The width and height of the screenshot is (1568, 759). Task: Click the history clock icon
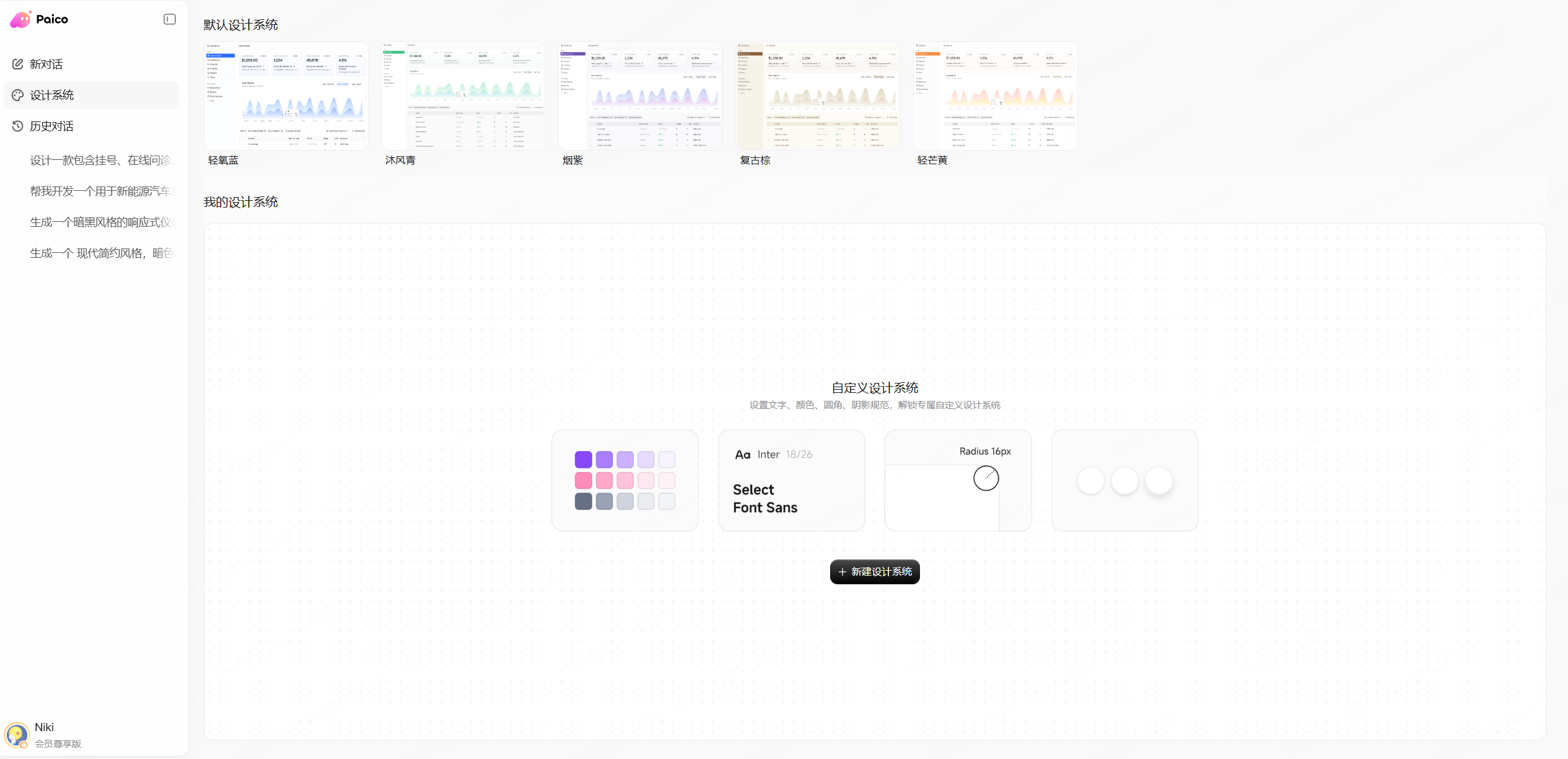click(18, 126)
